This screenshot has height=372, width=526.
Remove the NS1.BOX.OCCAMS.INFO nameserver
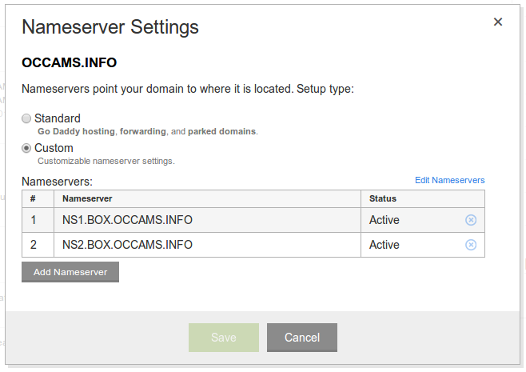point(471,220)
